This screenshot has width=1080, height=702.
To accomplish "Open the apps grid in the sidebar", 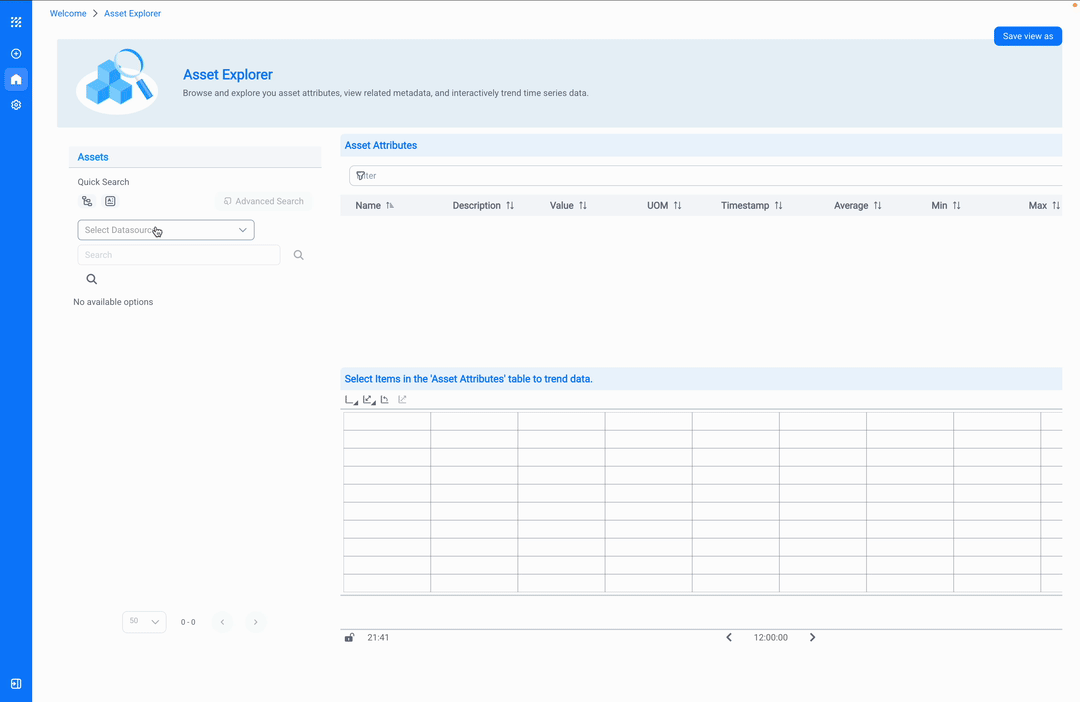I will (x=15, y=21).
